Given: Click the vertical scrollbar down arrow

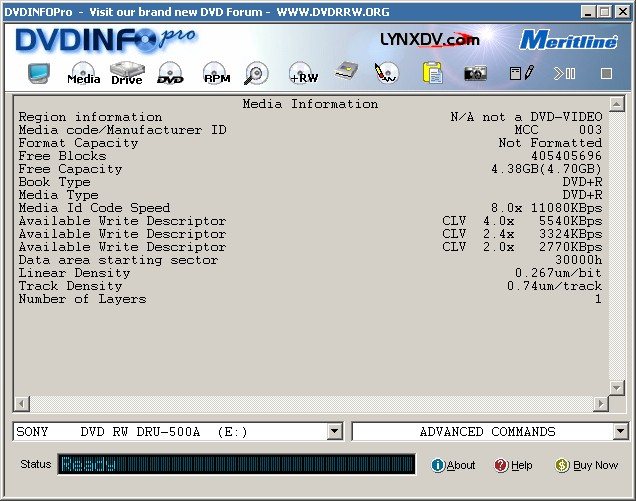Looking at the screenshot, I should pyautogui.click(x=617, y=387).
